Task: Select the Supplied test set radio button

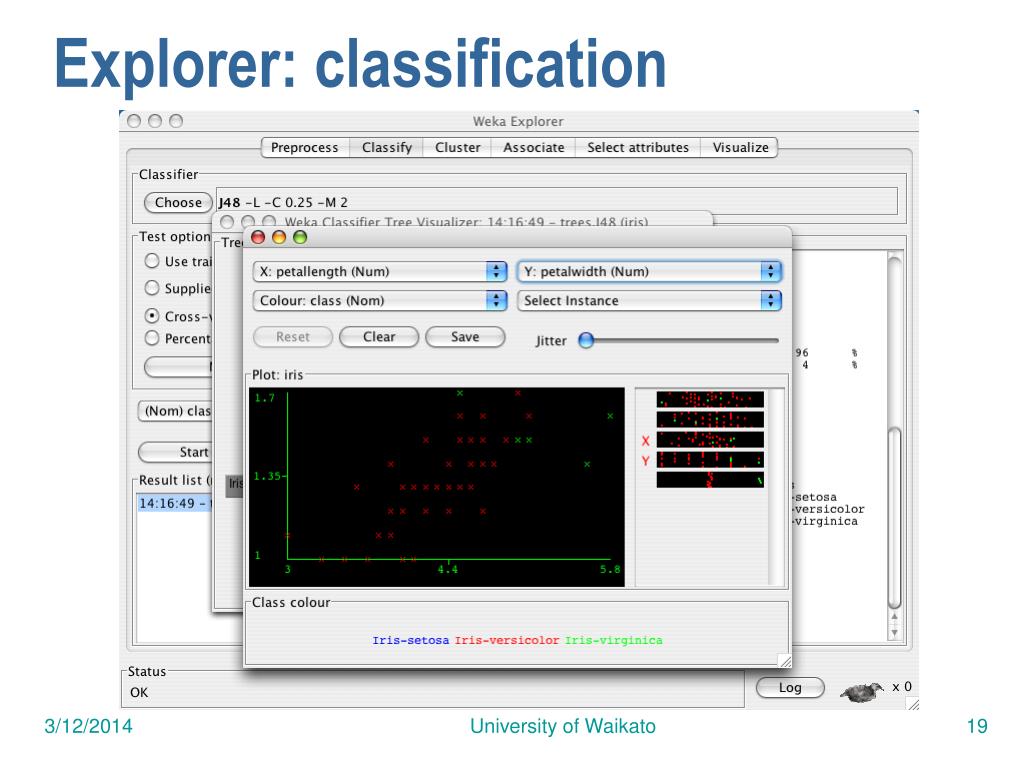Action: pos(152,288)
